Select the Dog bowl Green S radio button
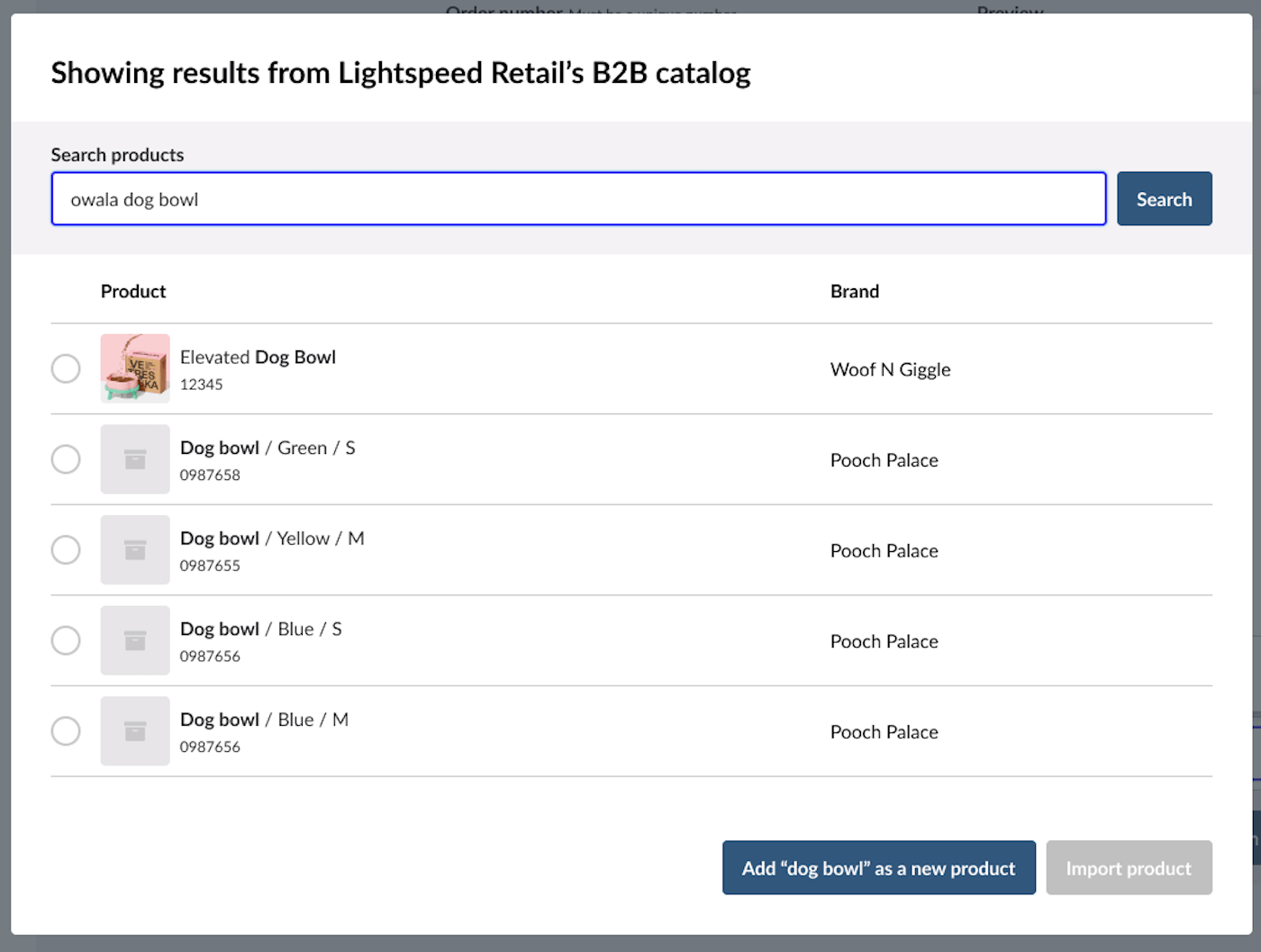Image resolution: width=1261 pixels, height=952 pixels. (66, 459)
